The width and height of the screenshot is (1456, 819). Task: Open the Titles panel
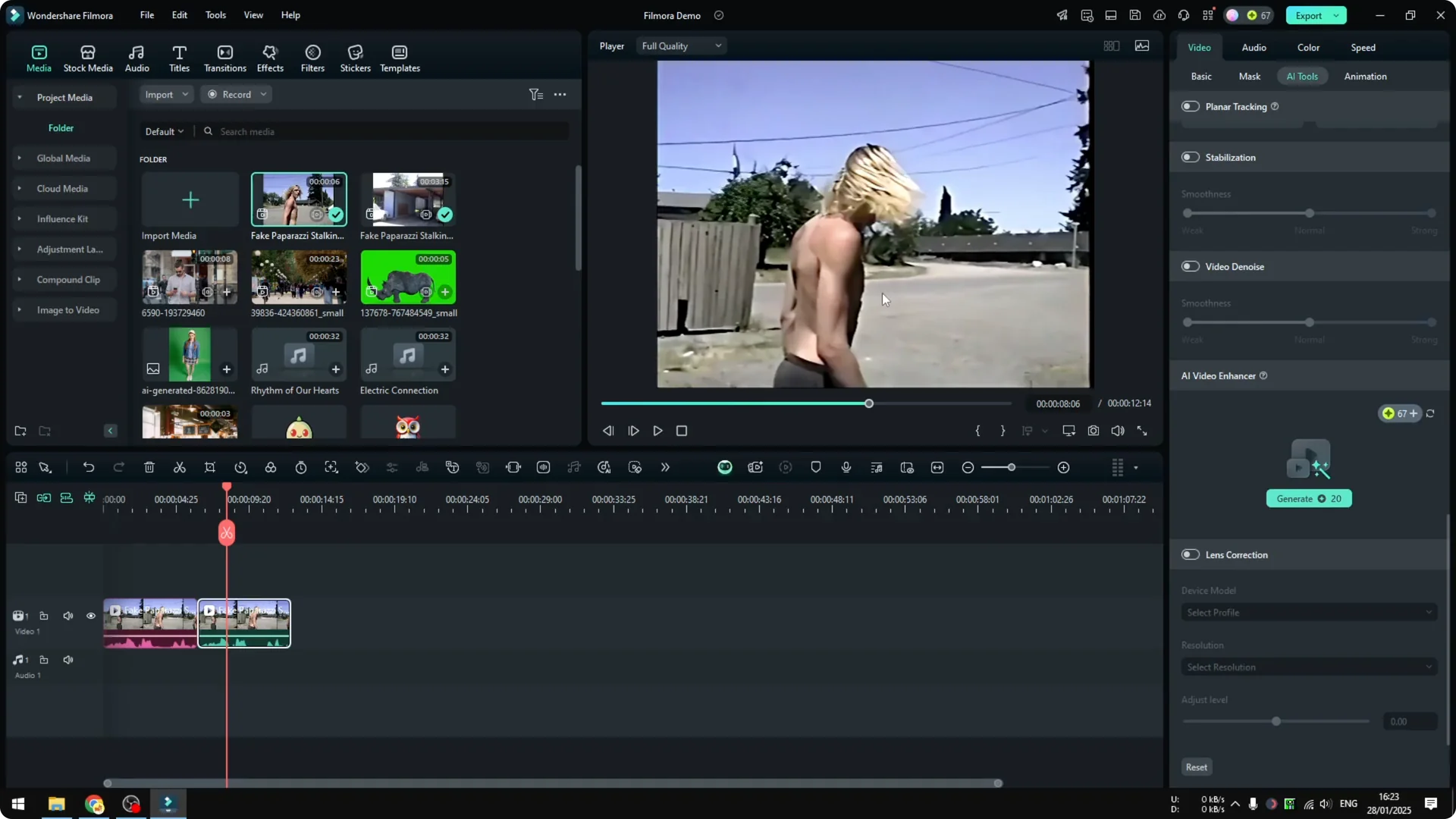pos(179,57)
